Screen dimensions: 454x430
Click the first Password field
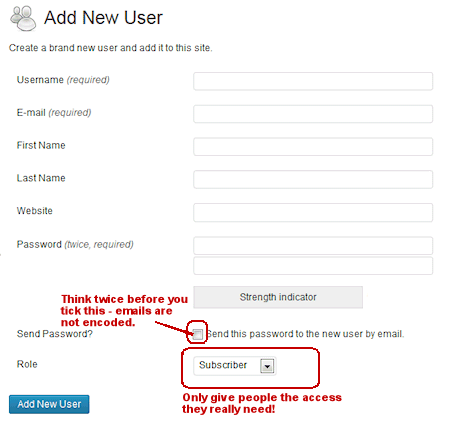(313, 246)
